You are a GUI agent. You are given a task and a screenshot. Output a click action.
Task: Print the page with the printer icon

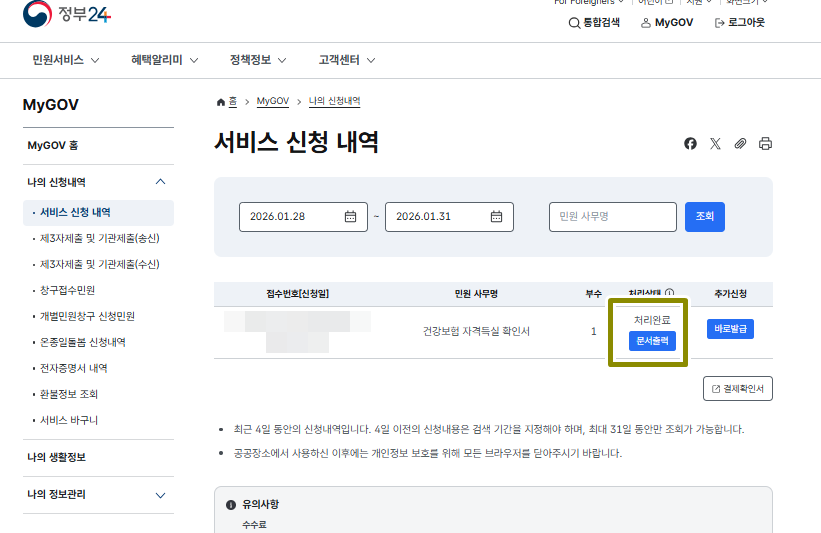coord(765,143)
